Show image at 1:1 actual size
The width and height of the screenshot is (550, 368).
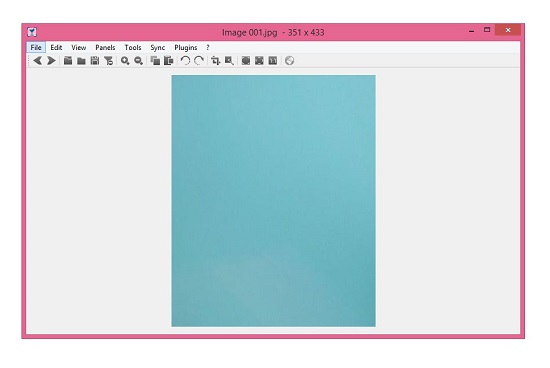point(273,61)
